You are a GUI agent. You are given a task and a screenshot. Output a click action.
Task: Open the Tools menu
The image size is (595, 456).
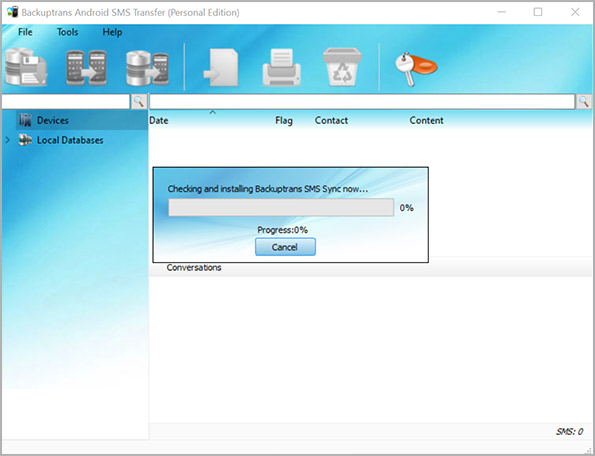[x=68, y=32]
